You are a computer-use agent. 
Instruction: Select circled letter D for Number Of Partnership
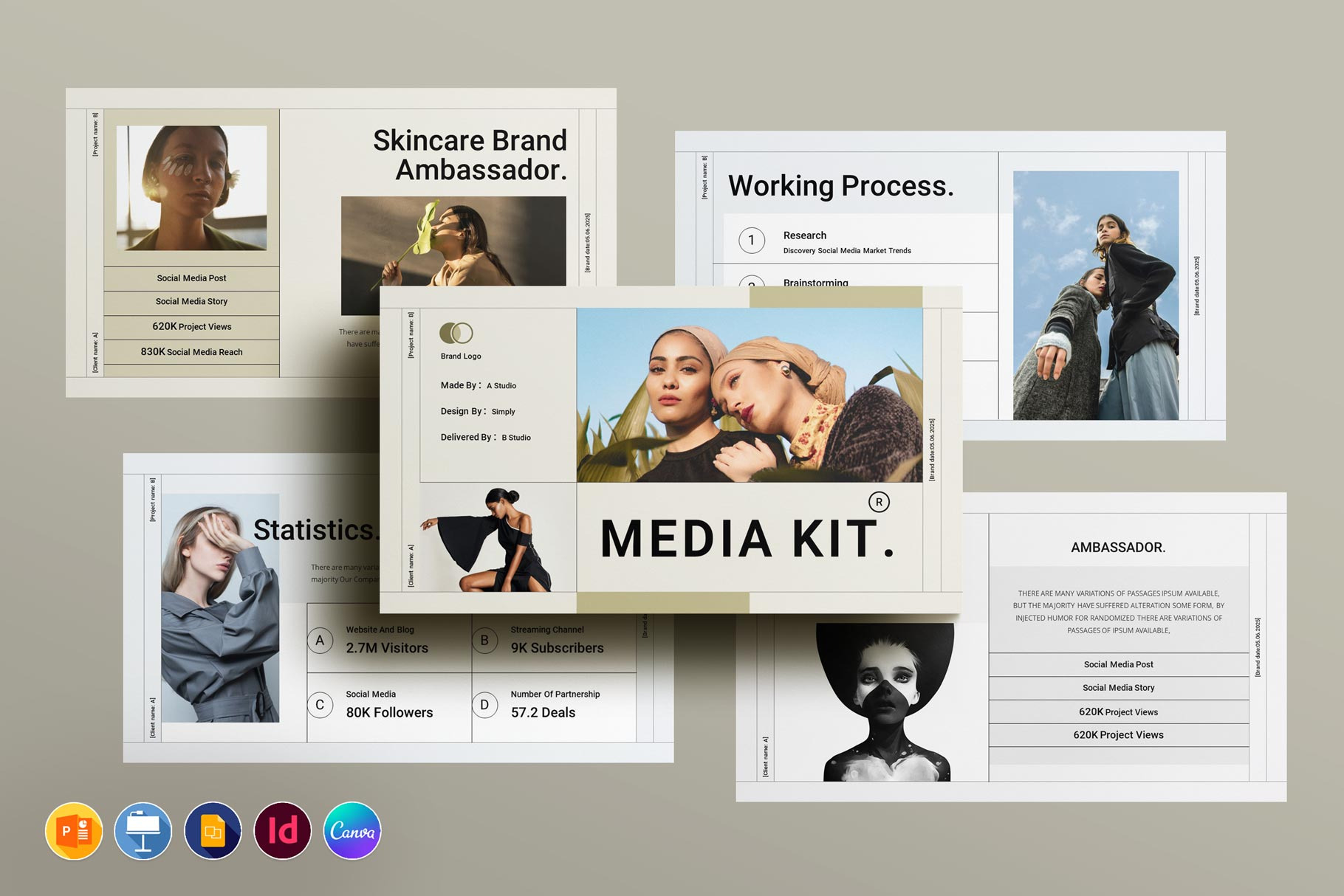tap(484, 705)
